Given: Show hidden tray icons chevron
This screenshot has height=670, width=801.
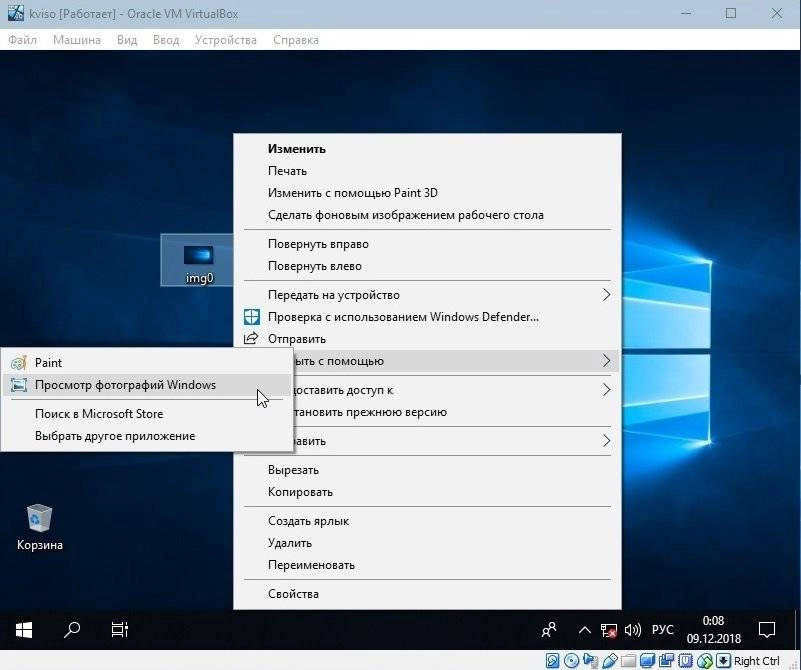Looking at the screenshot, I should pyautogui.click(x=585, y=630).
